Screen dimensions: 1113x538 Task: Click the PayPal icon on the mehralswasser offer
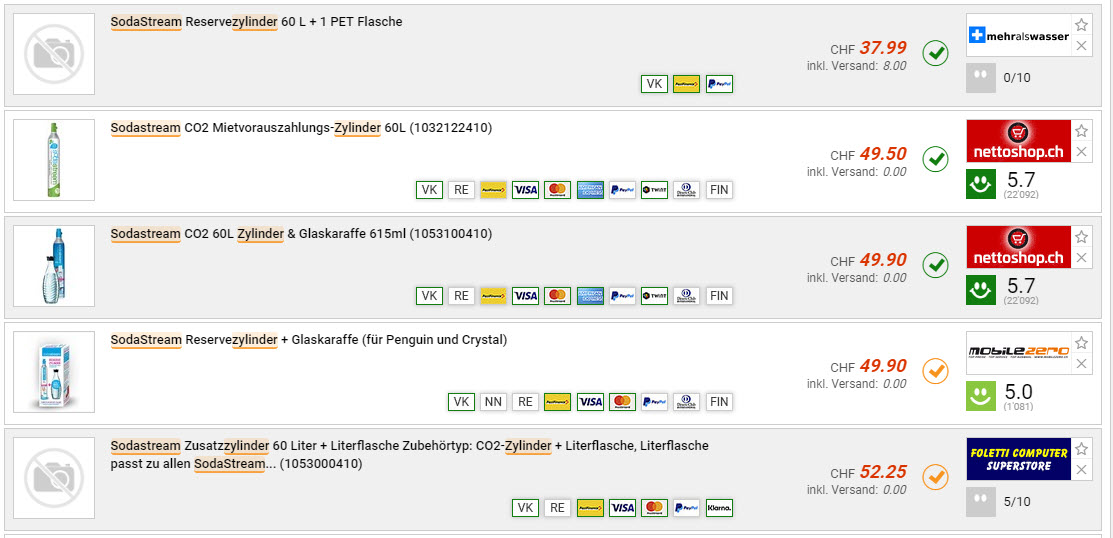719,84
